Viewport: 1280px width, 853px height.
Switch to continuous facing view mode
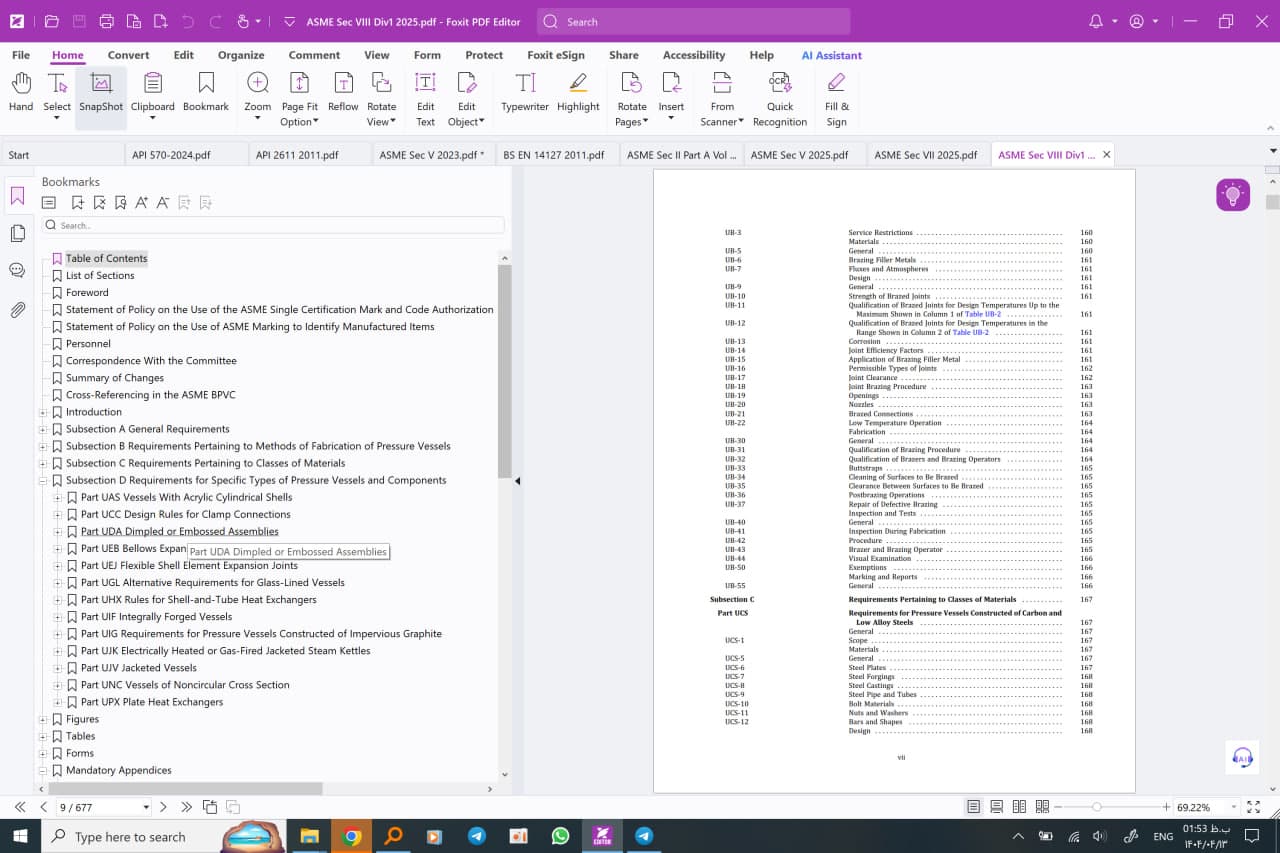[x=1042, y=807]
